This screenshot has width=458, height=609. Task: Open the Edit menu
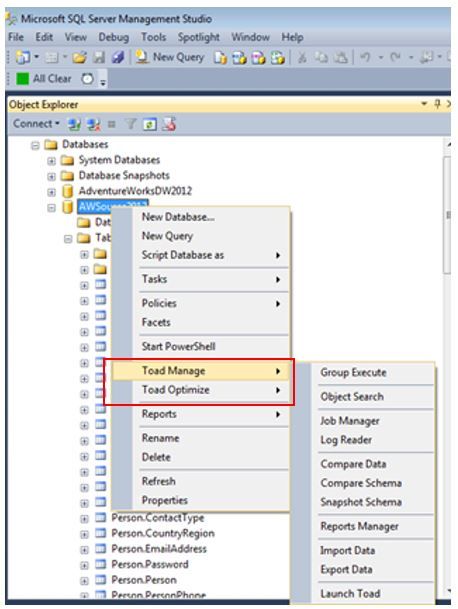tap(44, 37)
